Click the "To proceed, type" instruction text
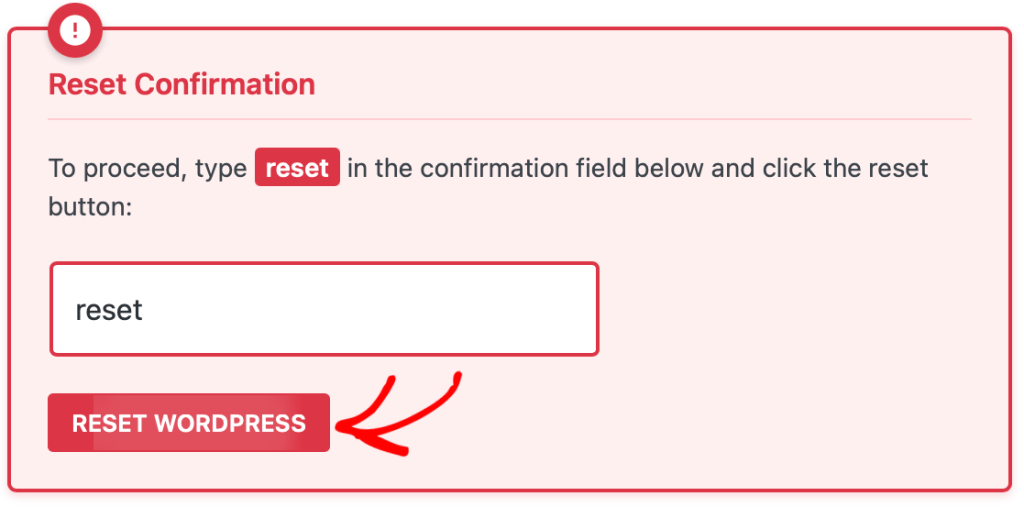Screen dimensions: 1024x507 click(x=148, y=168)
